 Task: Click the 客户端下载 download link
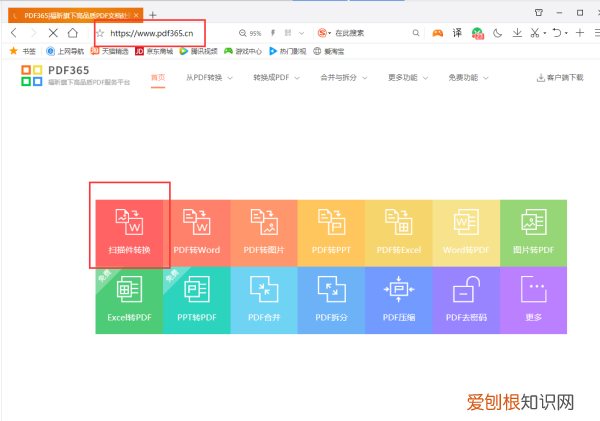tap(560, 78)
